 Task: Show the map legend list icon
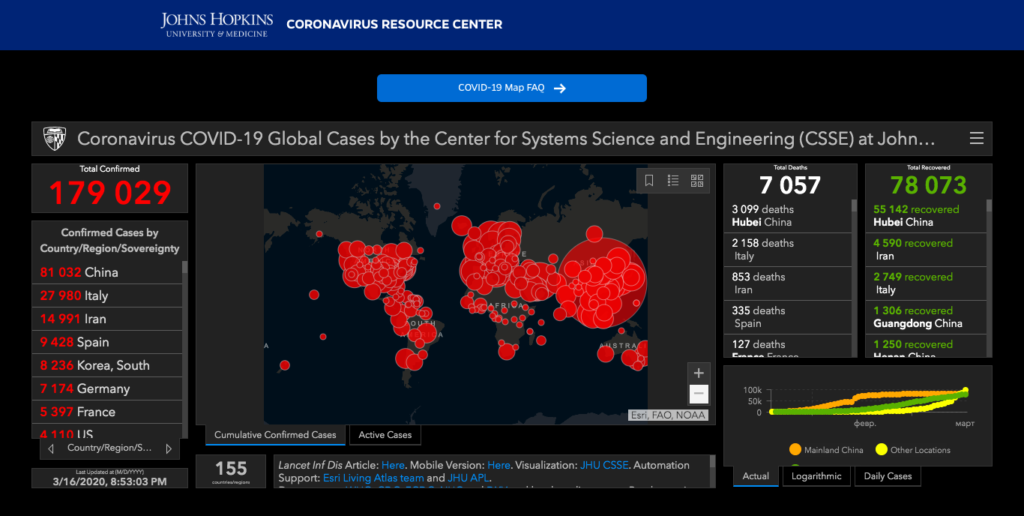(x=673, y=180)
